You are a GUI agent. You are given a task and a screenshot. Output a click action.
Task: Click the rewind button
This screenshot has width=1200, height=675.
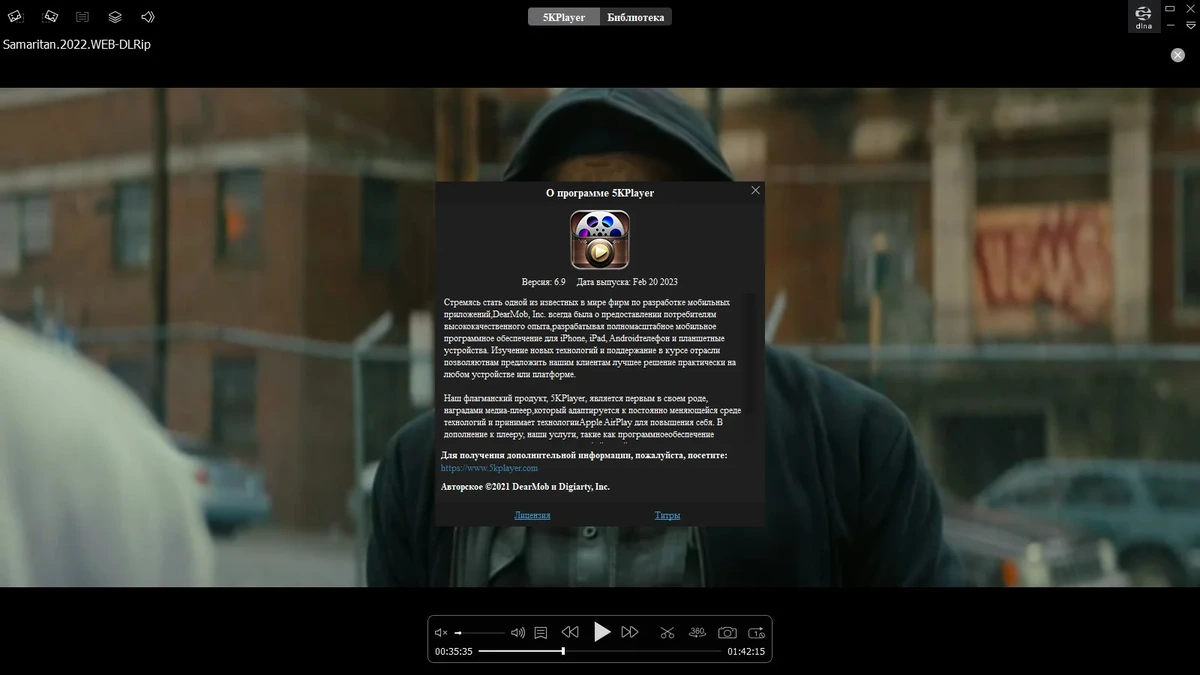570,632
